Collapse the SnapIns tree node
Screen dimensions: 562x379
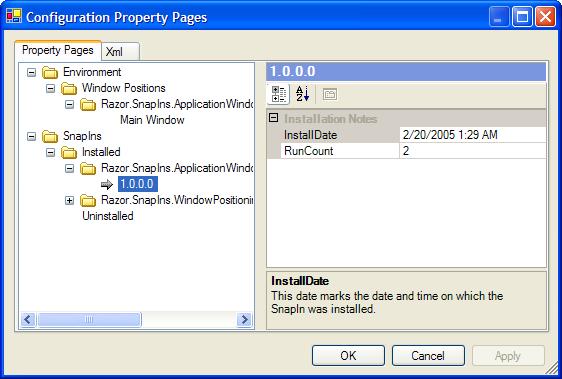32,136
